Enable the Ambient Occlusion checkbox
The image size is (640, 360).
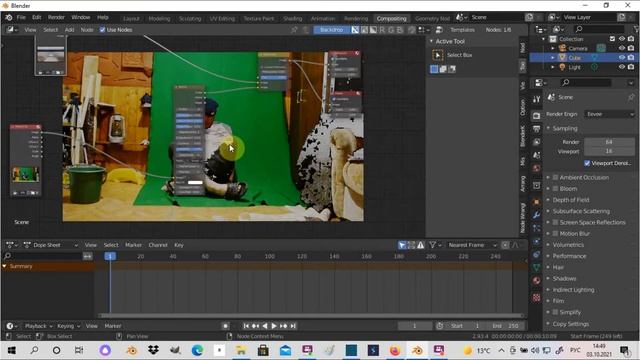pos(556,178)
